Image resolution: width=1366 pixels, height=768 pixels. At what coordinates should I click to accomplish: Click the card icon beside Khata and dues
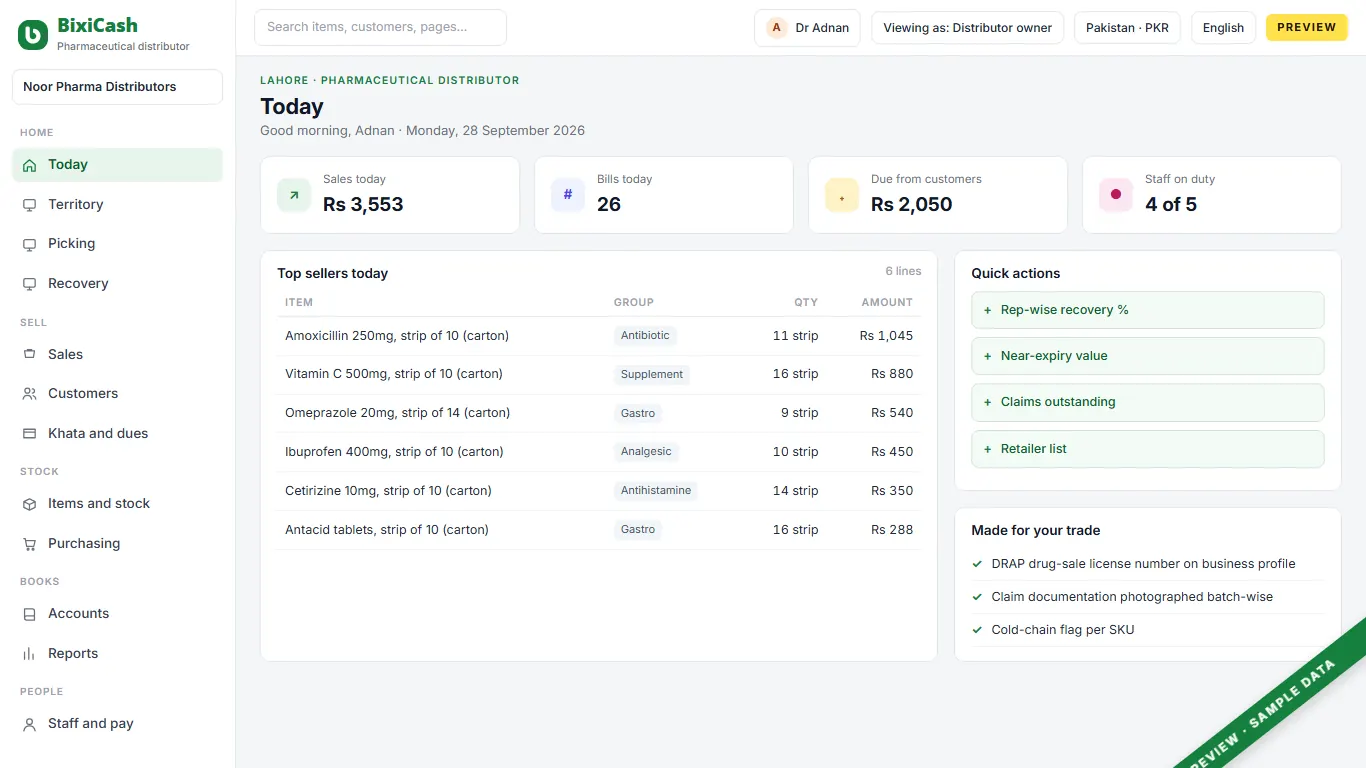(x=29, y=434)
